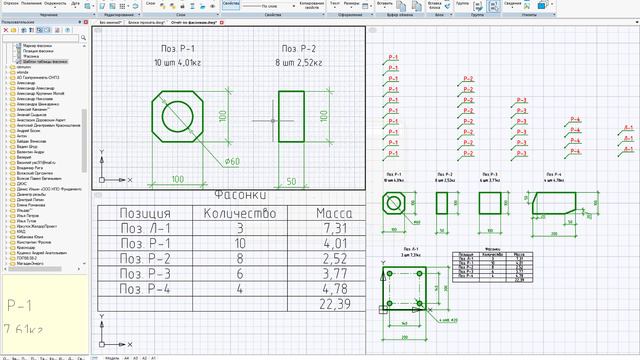
Task: Click the lock-layer icon in the Слои panel
Action: (x=182, y=6)
